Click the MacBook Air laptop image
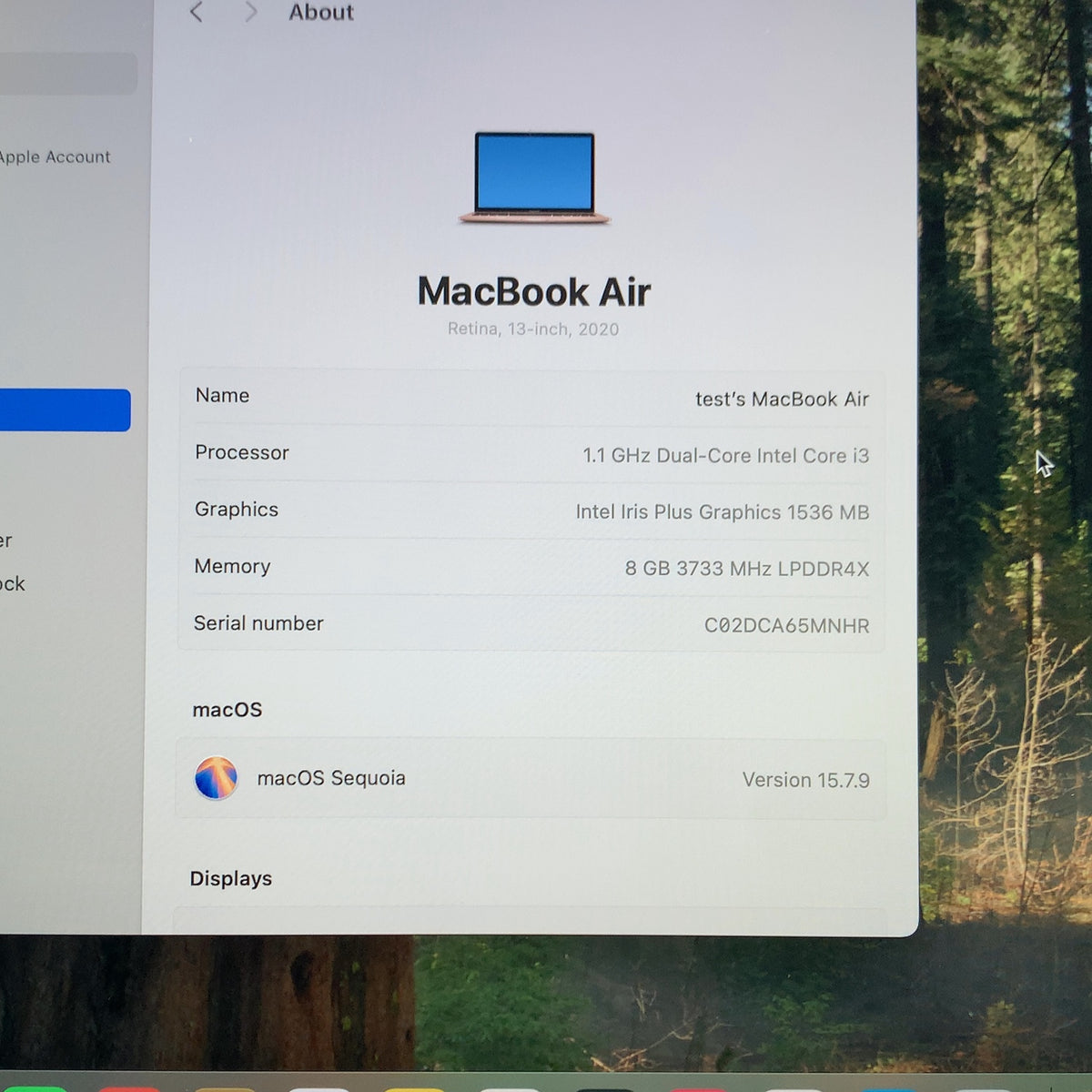This screenshot has height=1092, width=1092. coord(534,177)
